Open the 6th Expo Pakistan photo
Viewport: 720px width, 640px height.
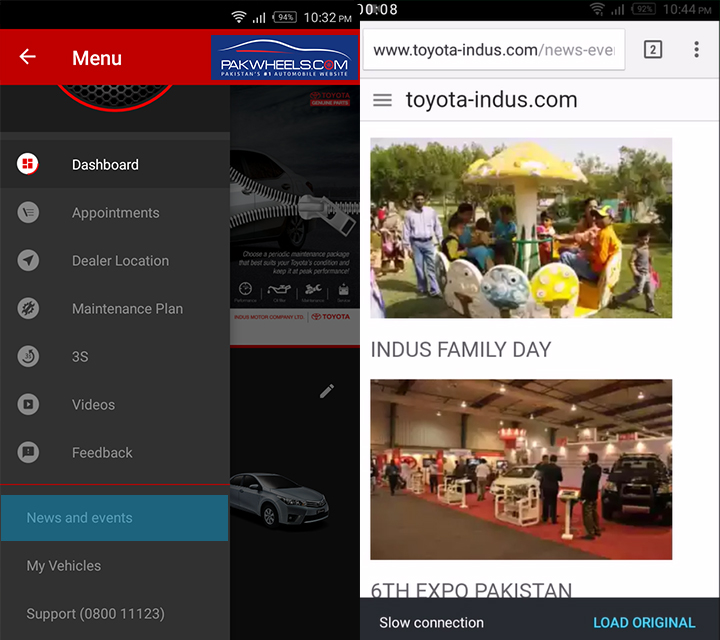click(521, 469)
